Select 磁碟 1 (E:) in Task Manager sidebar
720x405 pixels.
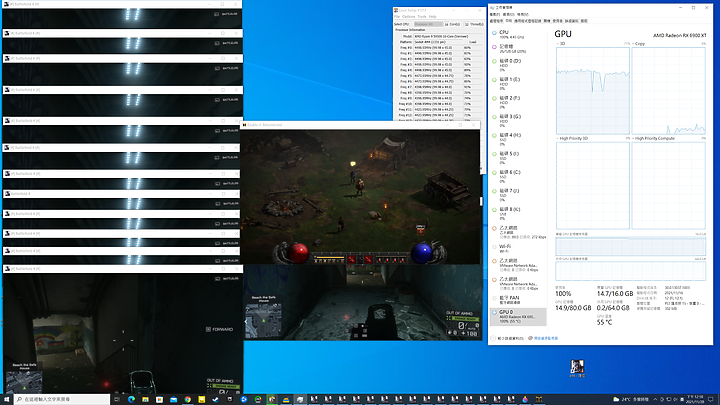[518, 84]
